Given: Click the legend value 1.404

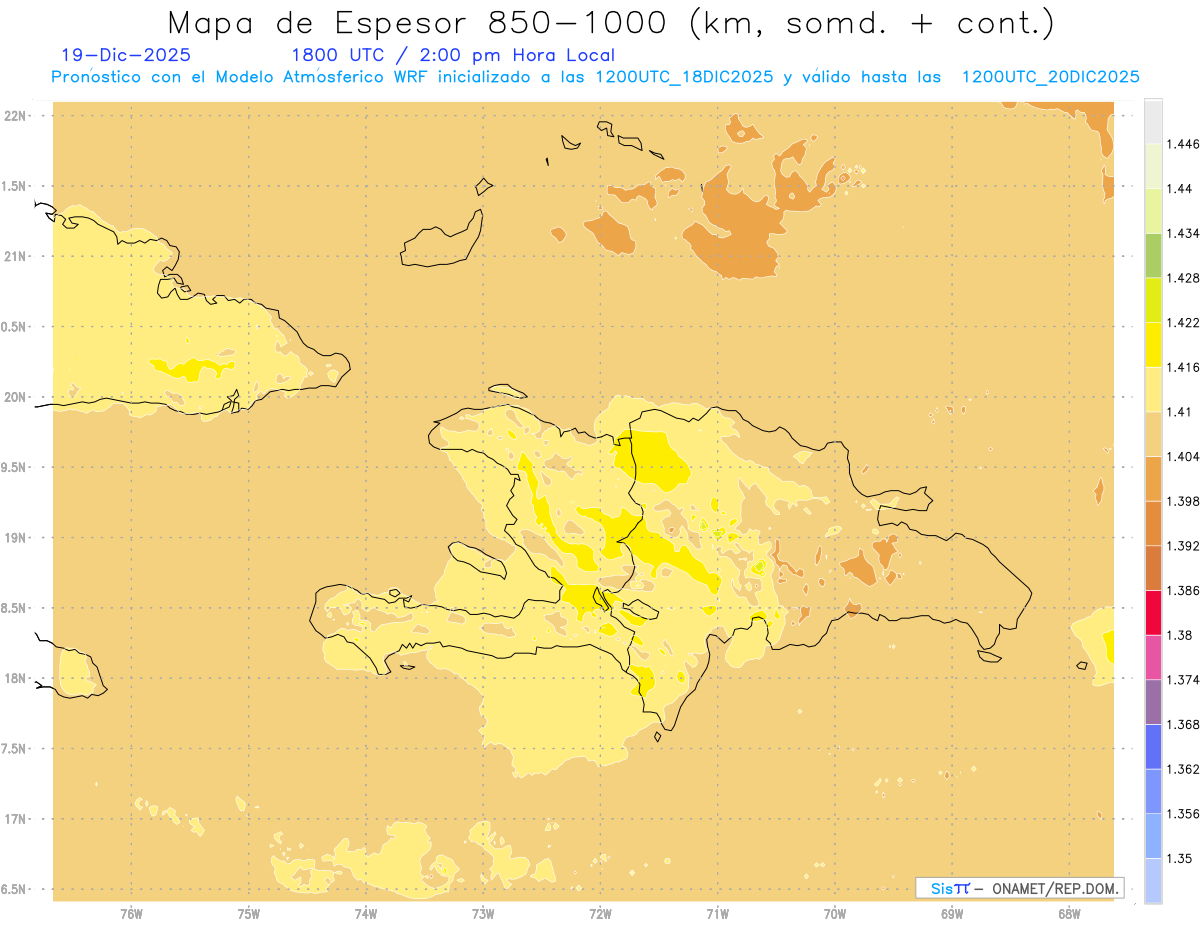Looking at the screenshot, I should tap(1183, 456).
